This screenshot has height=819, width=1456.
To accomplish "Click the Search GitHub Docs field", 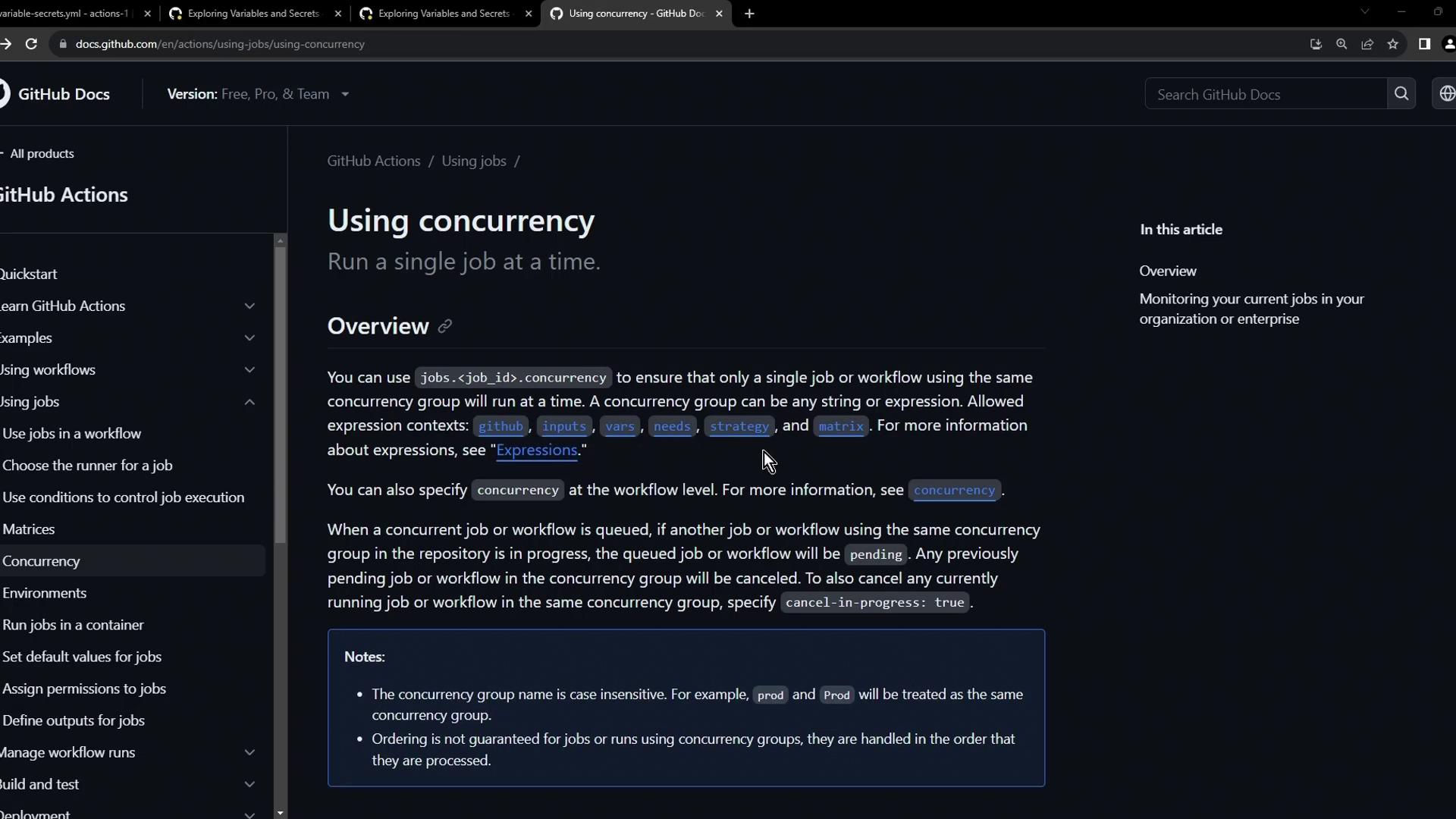I will (x=1265, y=94).
